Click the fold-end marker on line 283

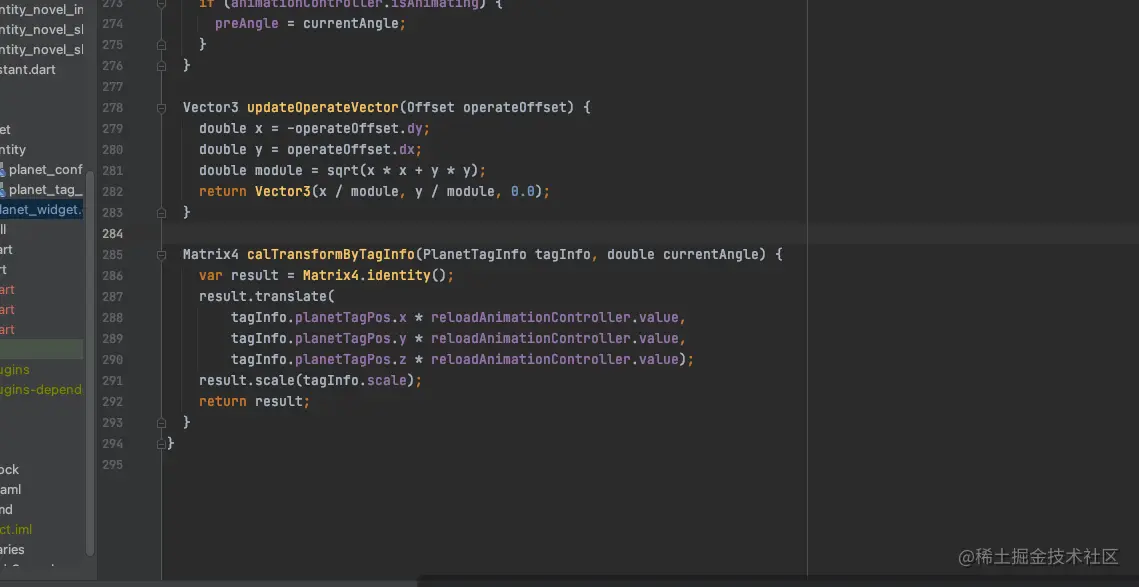click(161, 213)
